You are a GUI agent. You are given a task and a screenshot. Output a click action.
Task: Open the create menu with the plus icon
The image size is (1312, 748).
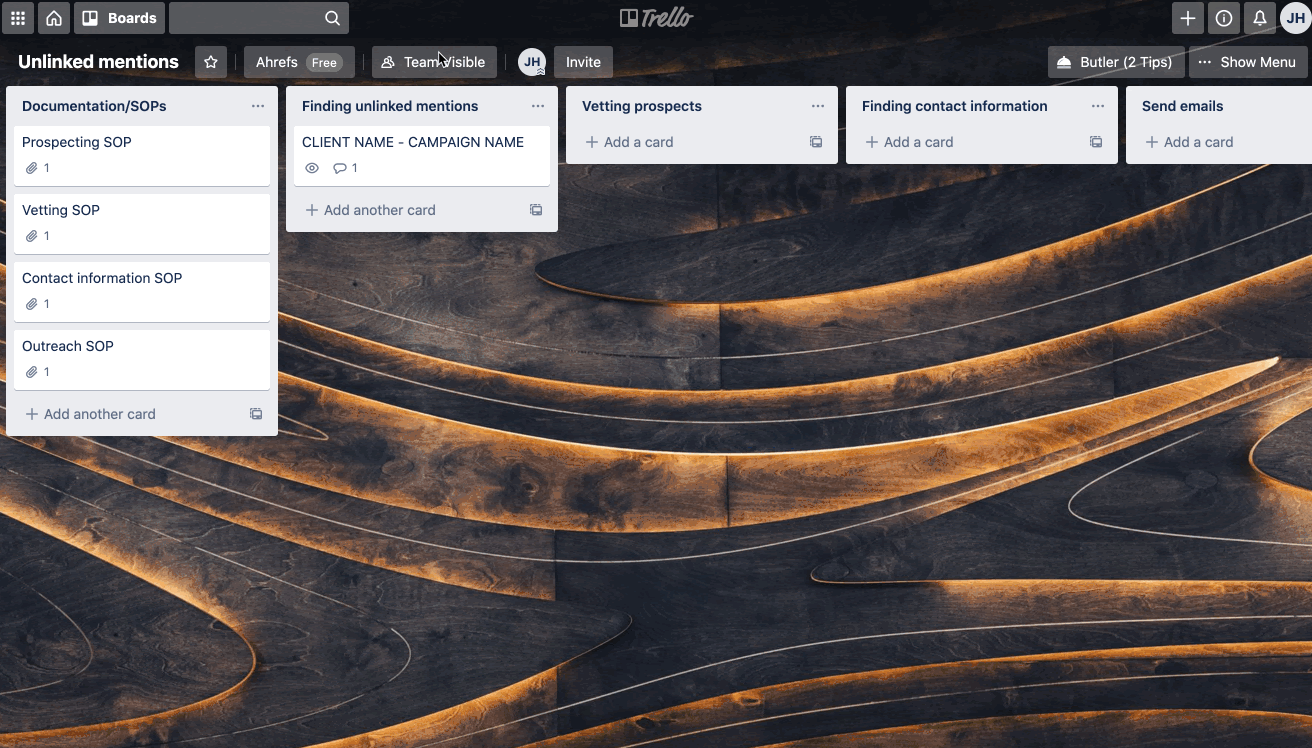pyautogui.click(x=1188, y=18)
